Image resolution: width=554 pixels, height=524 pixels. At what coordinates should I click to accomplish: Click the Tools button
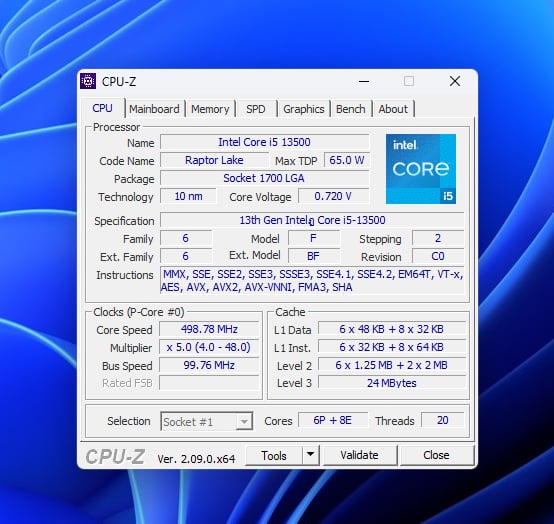274,455
